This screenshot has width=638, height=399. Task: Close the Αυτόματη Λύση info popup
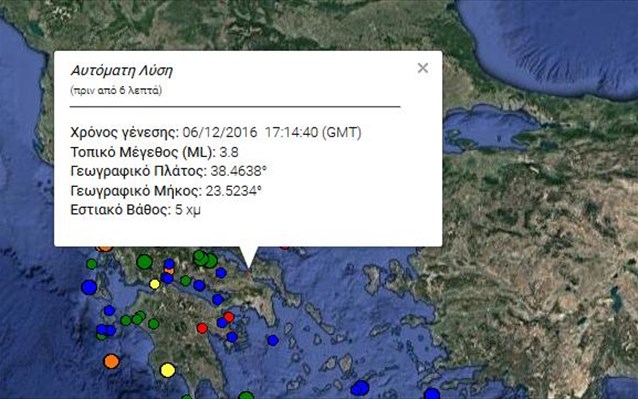point(423,68)
